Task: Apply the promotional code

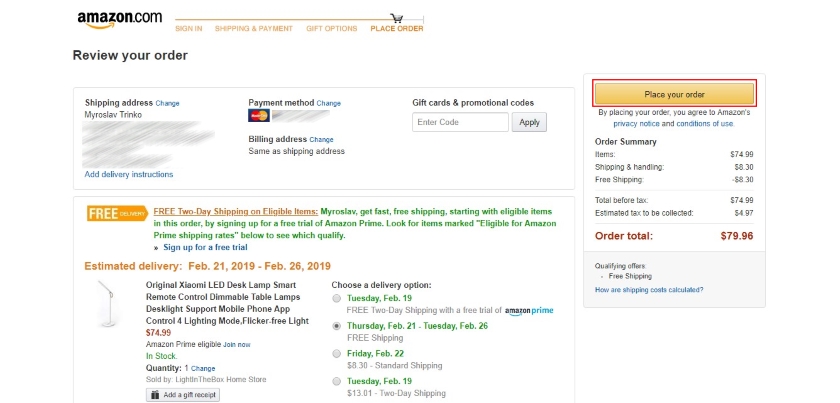Action: 529,122
